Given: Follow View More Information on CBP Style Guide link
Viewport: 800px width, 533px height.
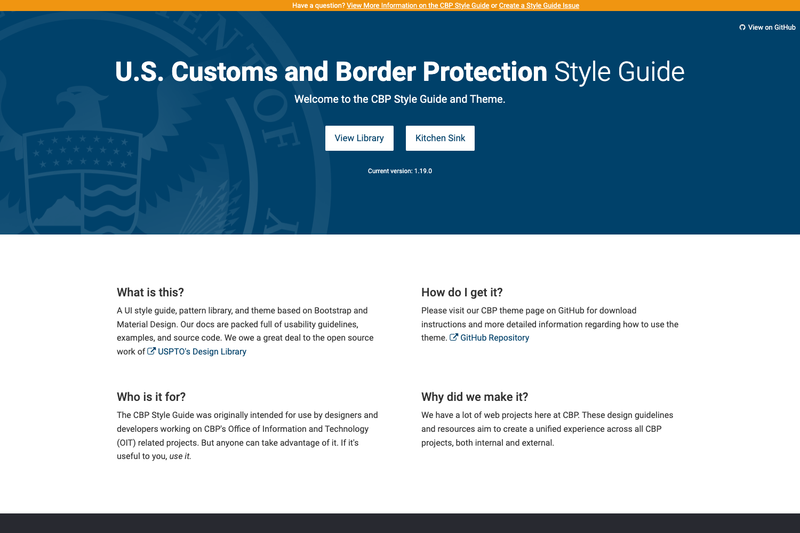Looking at the screenshot, I should point(418,6).
